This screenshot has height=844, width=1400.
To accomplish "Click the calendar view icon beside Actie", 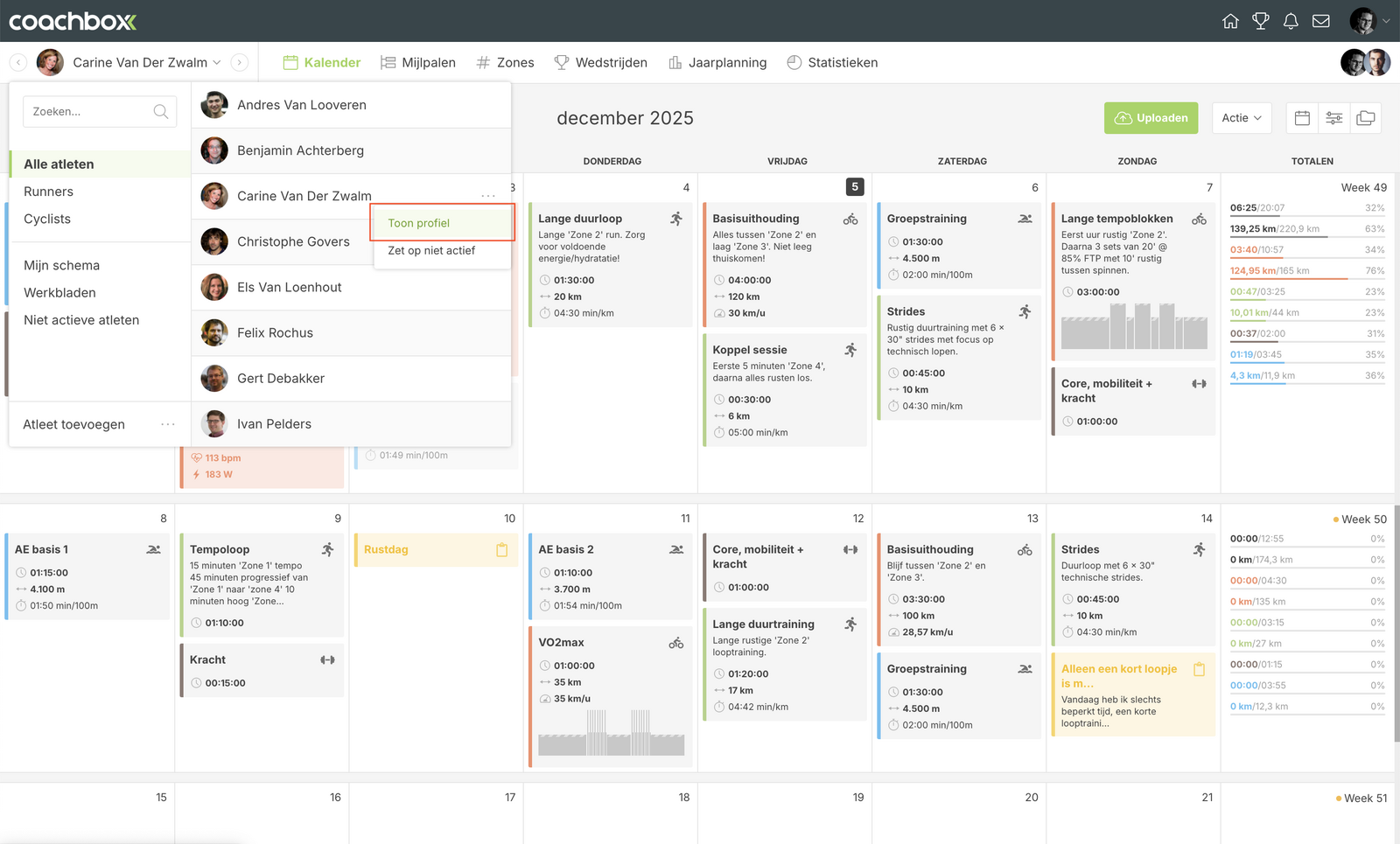I will [1302, 118].
